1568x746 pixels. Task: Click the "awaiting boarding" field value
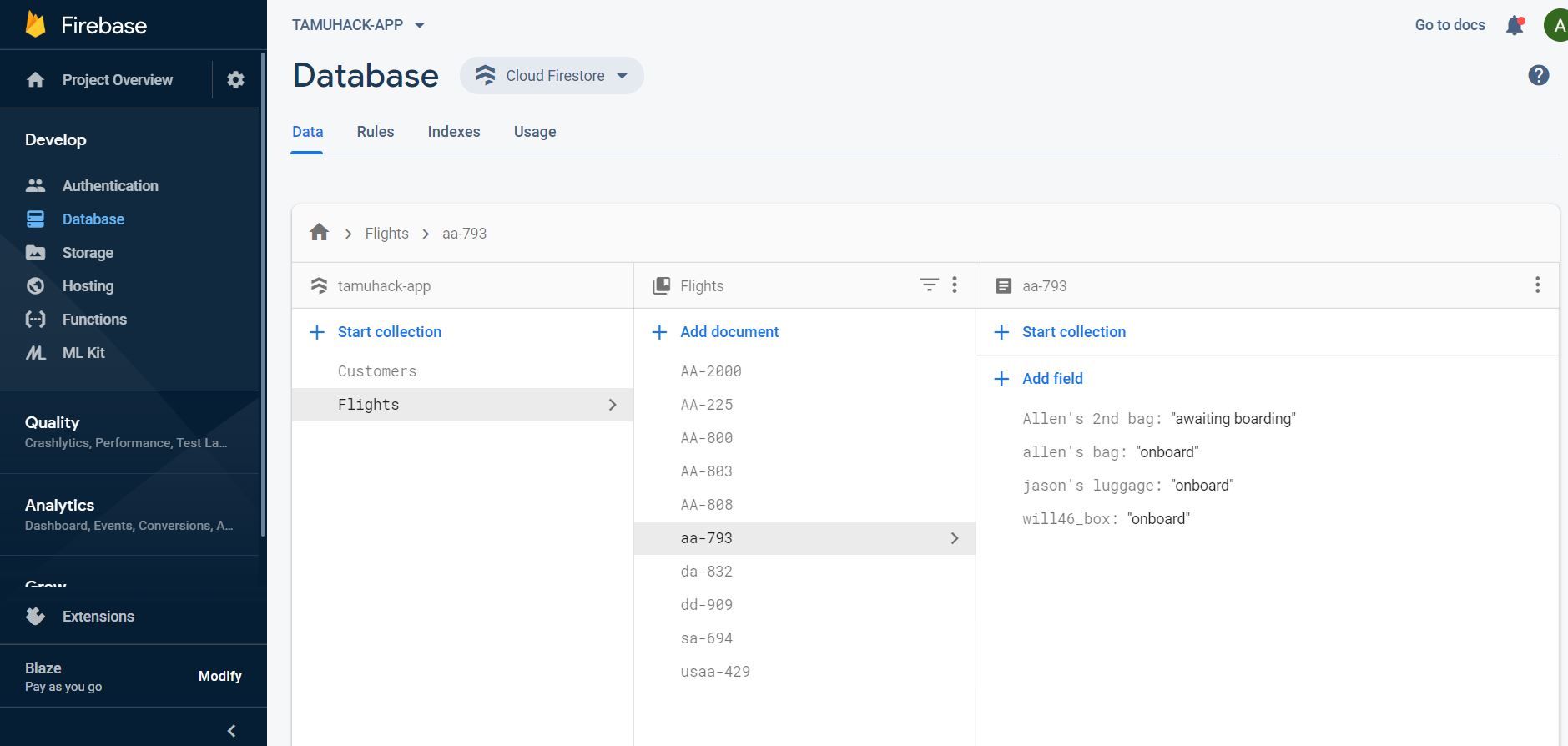(x=1233, y=419)
